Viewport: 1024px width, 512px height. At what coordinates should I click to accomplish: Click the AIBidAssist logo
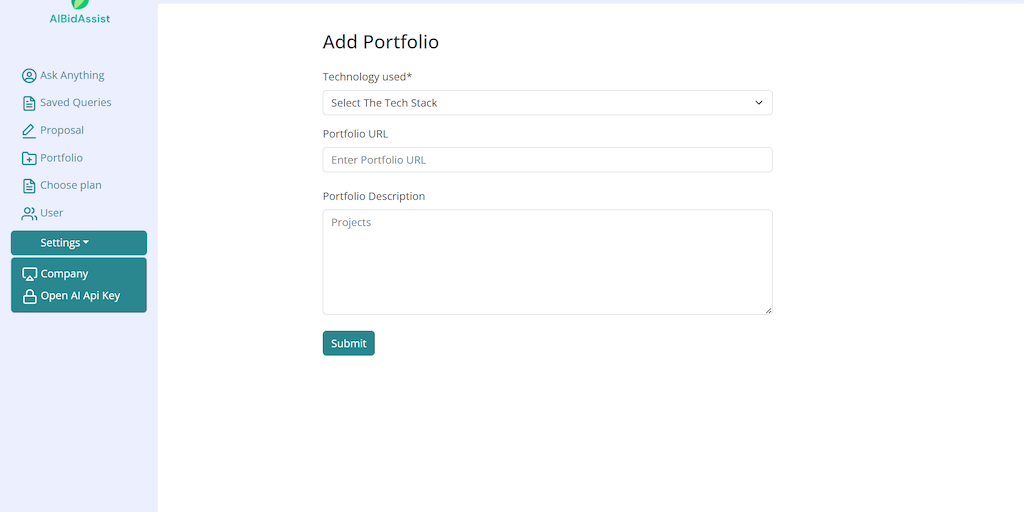[x=80, y=10]
